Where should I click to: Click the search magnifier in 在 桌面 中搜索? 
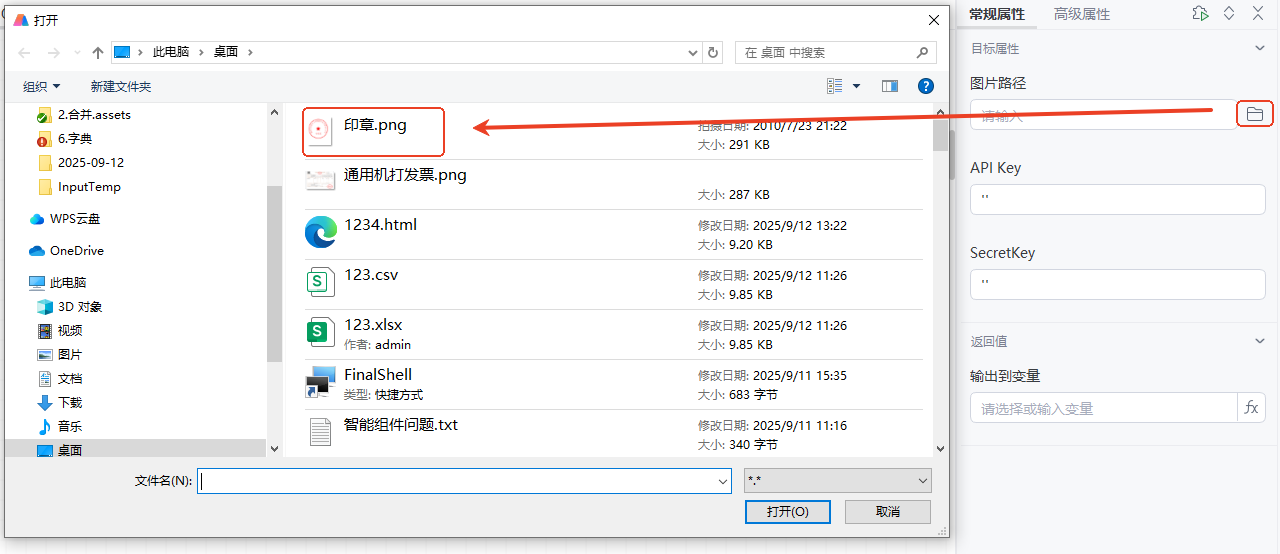pyautogui.click(x=922, y=52)
